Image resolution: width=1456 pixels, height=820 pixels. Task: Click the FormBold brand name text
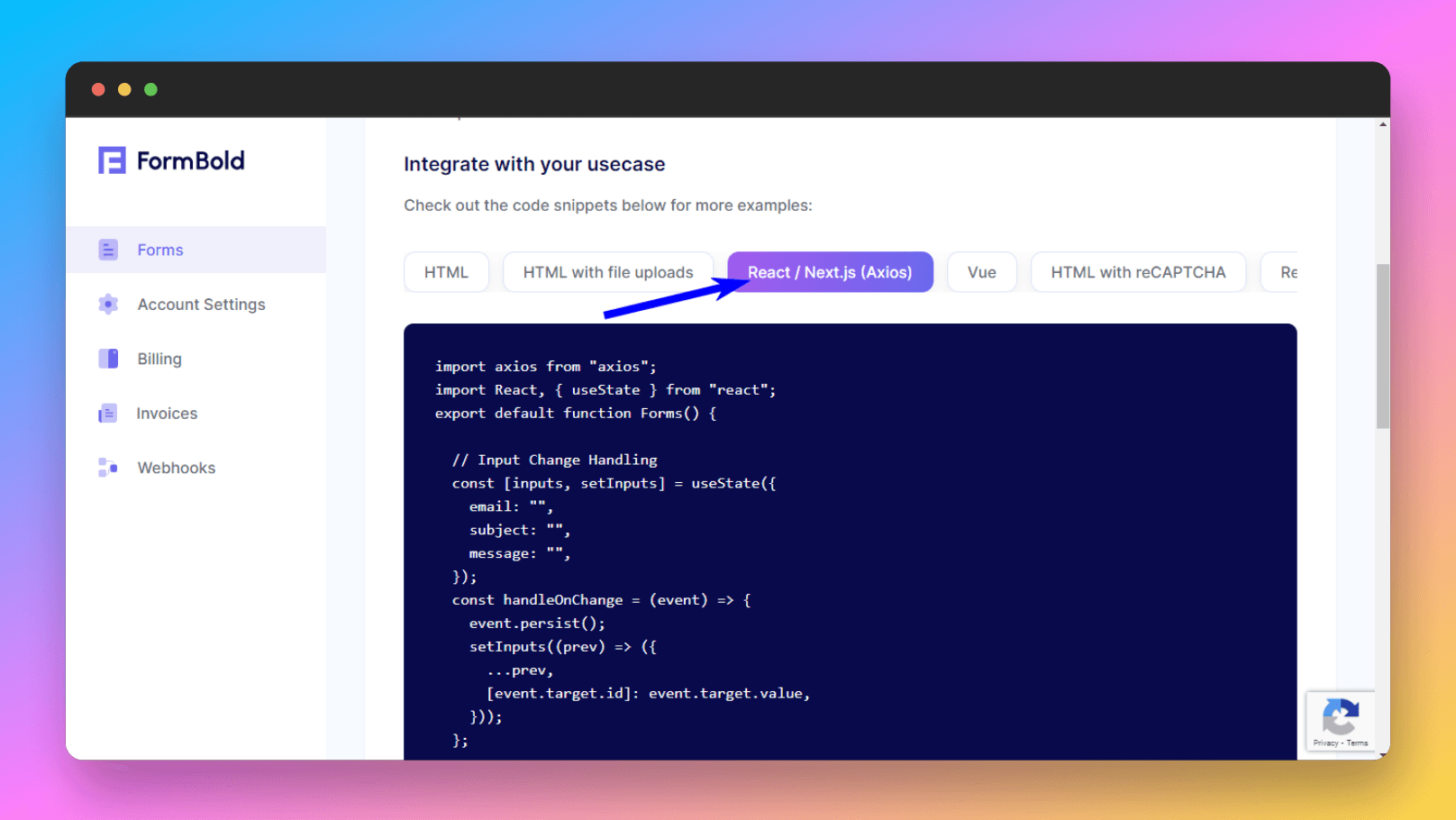[190, 160]
